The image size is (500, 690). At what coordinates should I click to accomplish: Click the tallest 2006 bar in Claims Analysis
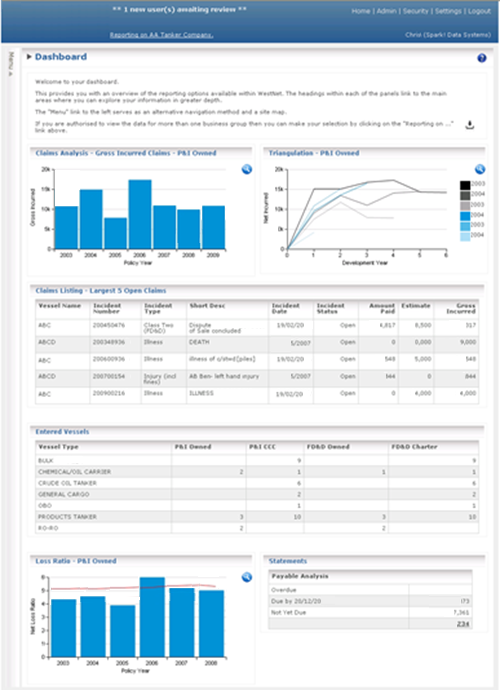click(140, 214)
